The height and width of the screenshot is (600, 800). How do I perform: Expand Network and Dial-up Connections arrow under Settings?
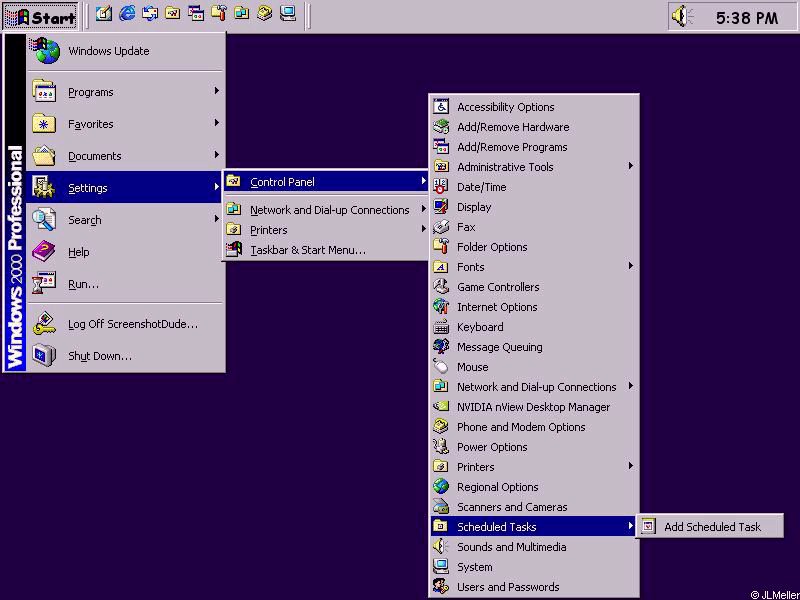coord(423,209)
